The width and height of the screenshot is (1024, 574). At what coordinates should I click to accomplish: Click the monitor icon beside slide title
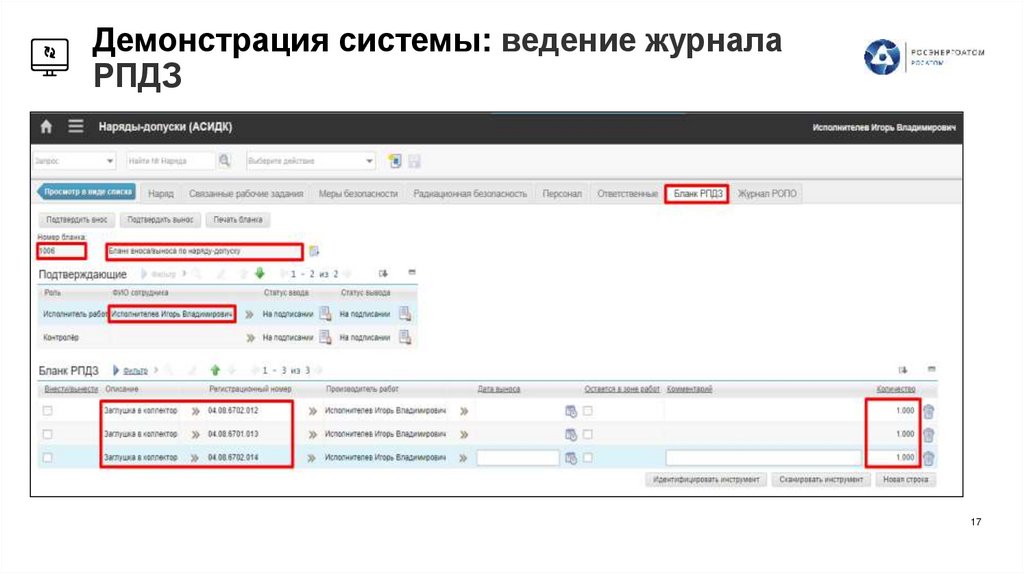50,57
